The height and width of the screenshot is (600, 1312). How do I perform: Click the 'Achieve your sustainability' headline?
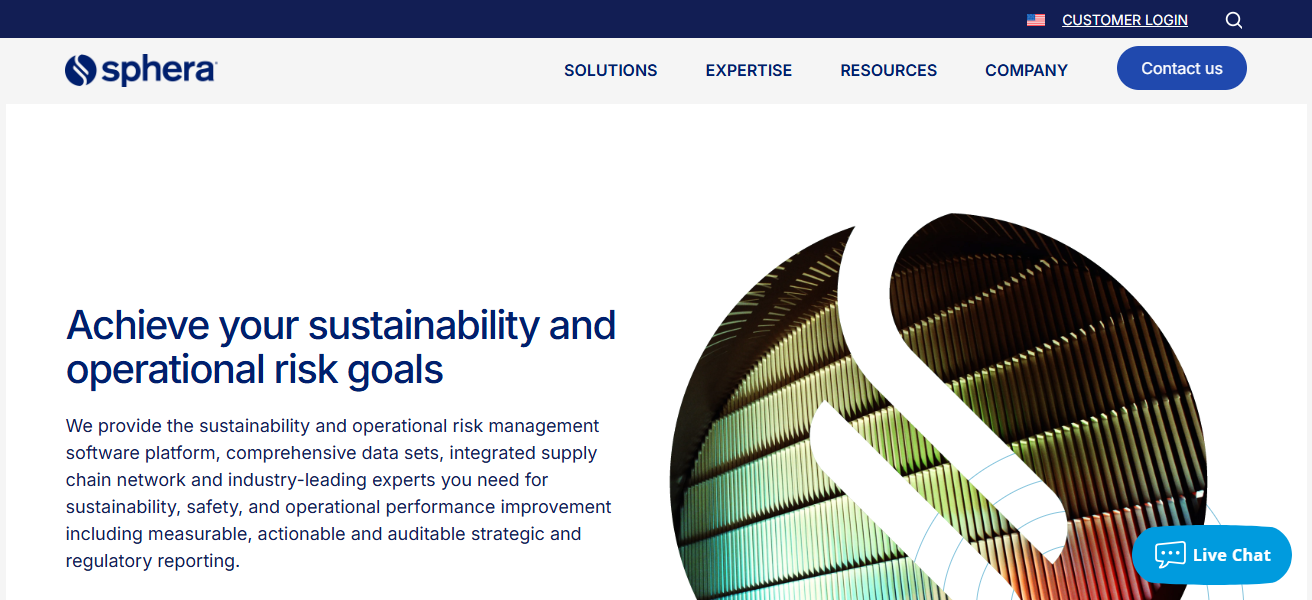click(340, 326)
